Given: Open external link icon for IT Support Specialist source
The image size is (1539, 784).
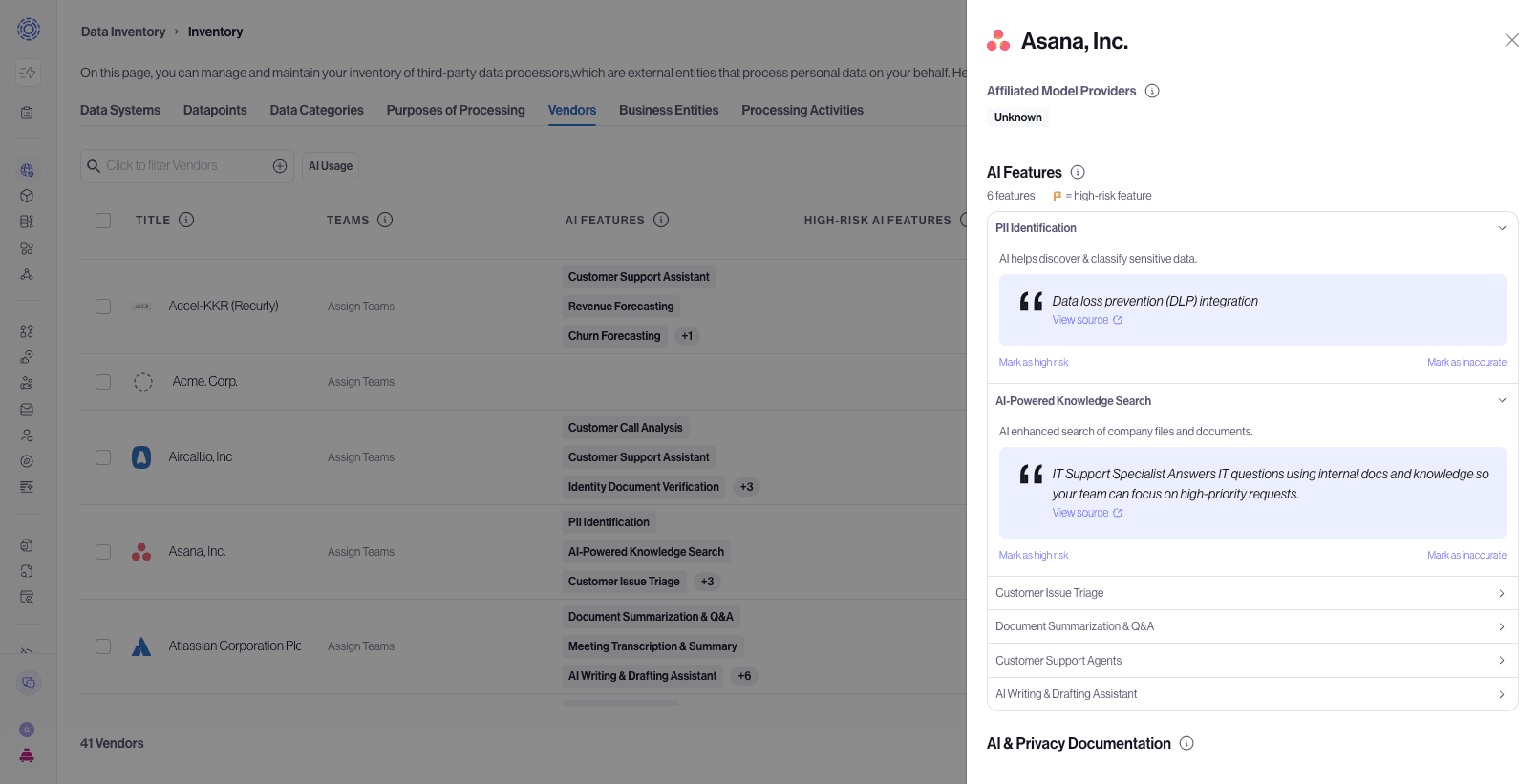Looking at the screenshot, I should (1118, 513).
